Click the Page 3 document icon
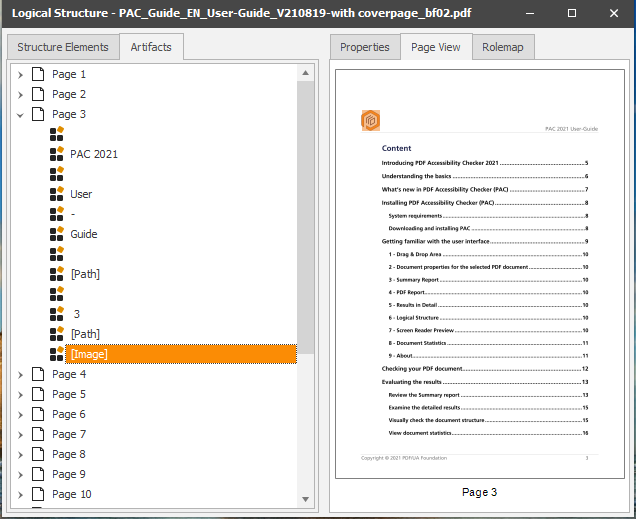The image size is (636, 519). pyautogui.click(x=38, y=114)
